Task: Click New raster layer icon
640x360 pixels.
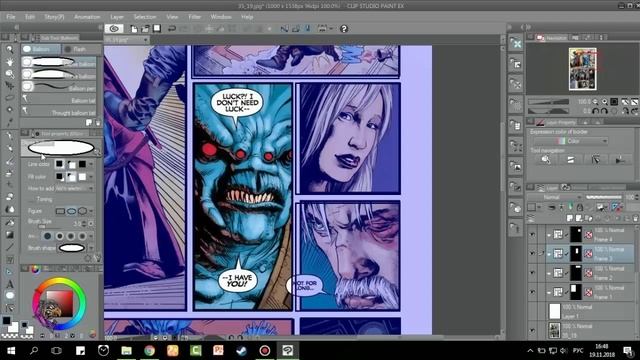Action: tap(570, 218)
